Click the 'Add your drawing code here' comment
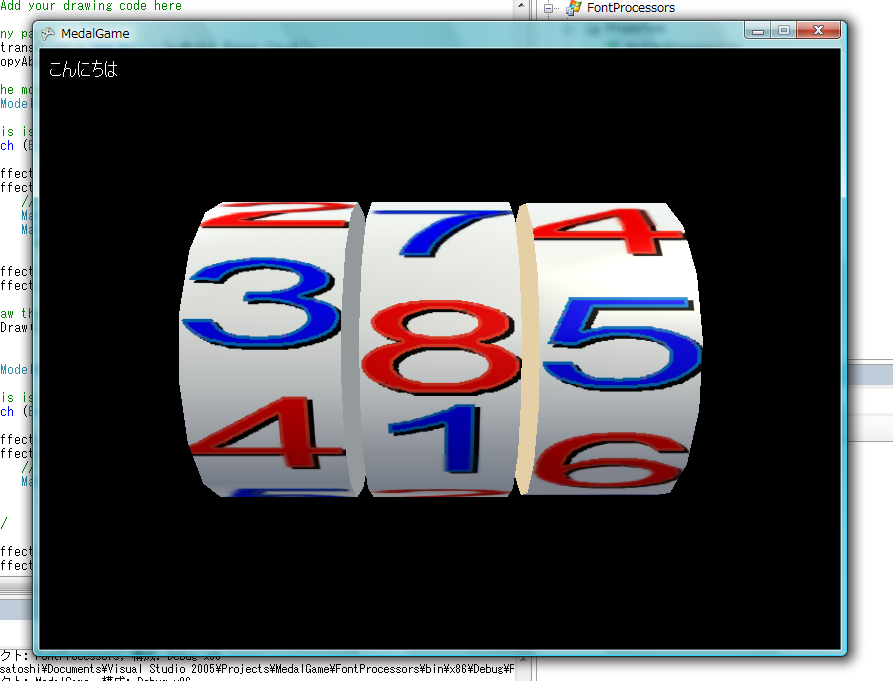Screen dimensions: 893x681 (91, 6)
